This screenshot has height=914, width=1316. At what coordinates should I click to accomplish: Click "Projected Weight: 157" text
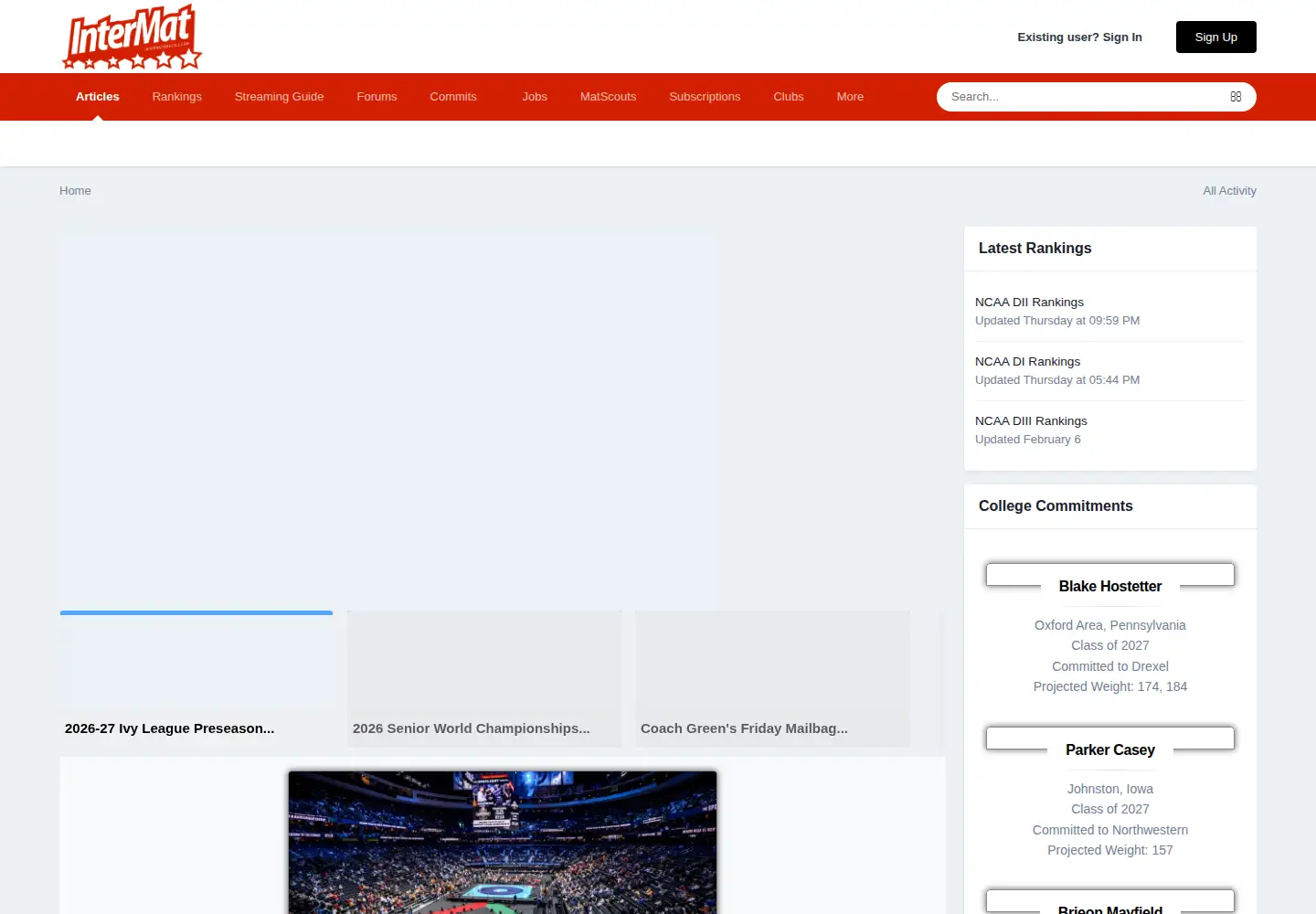pos(1110,850)
